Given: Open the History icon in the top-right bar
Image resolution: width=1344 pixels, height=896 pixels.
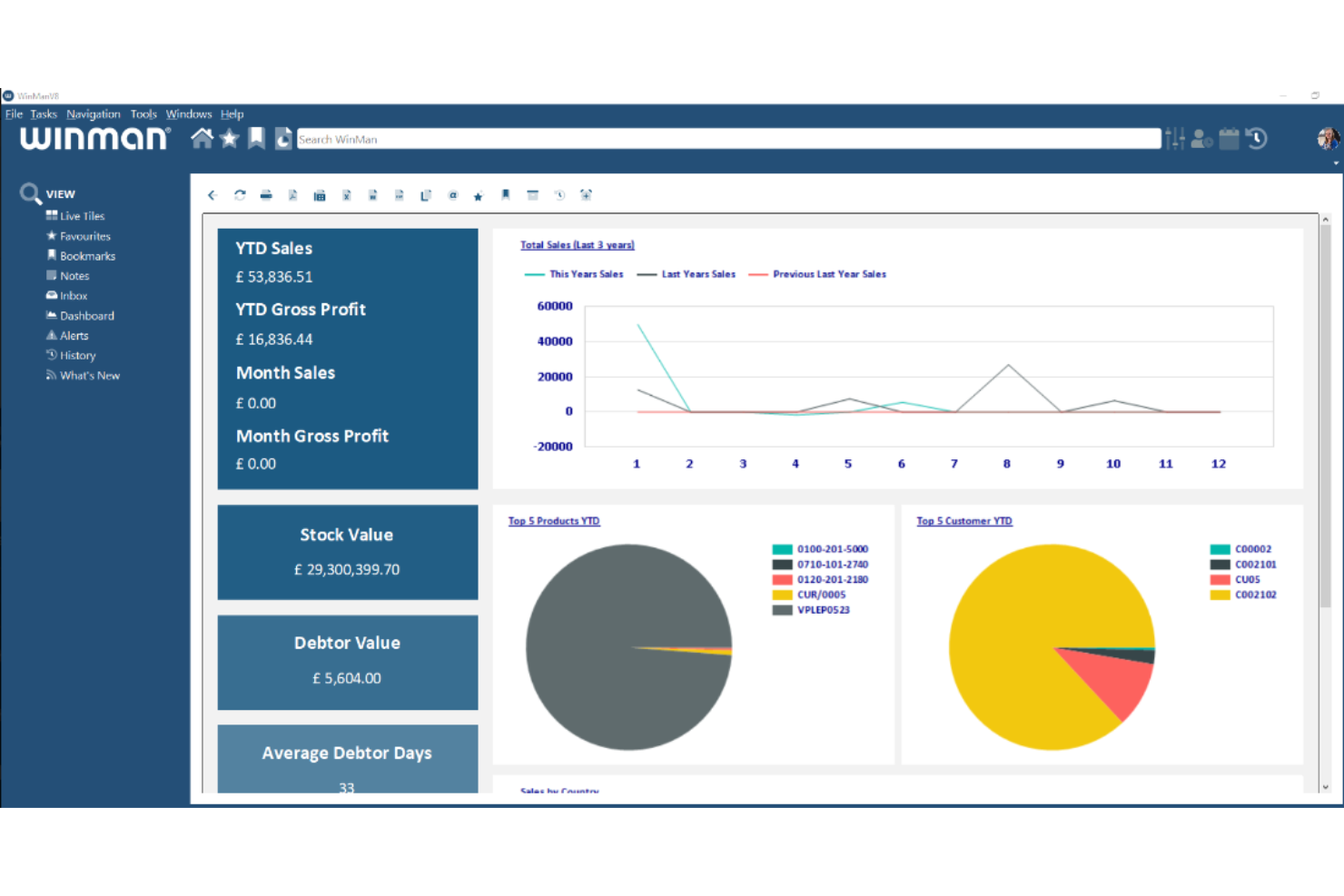Looking at the screenshot, I should click(x=1256, y=138).
